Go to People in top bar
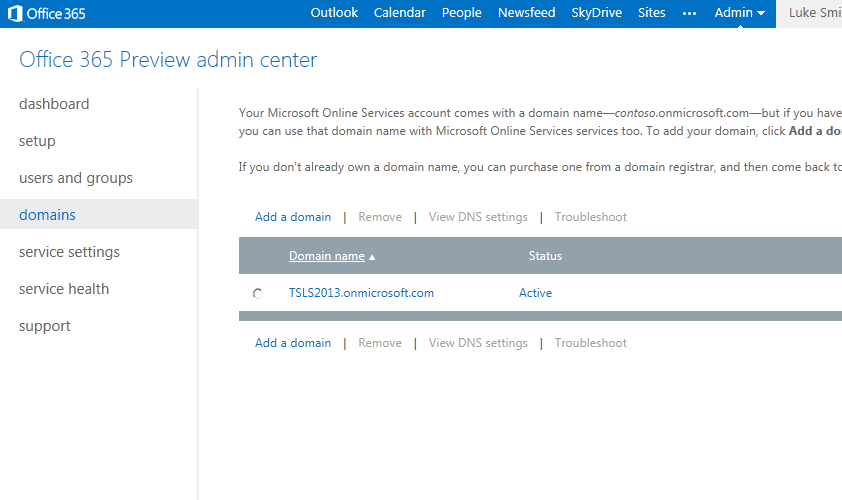 click(462, 13)
